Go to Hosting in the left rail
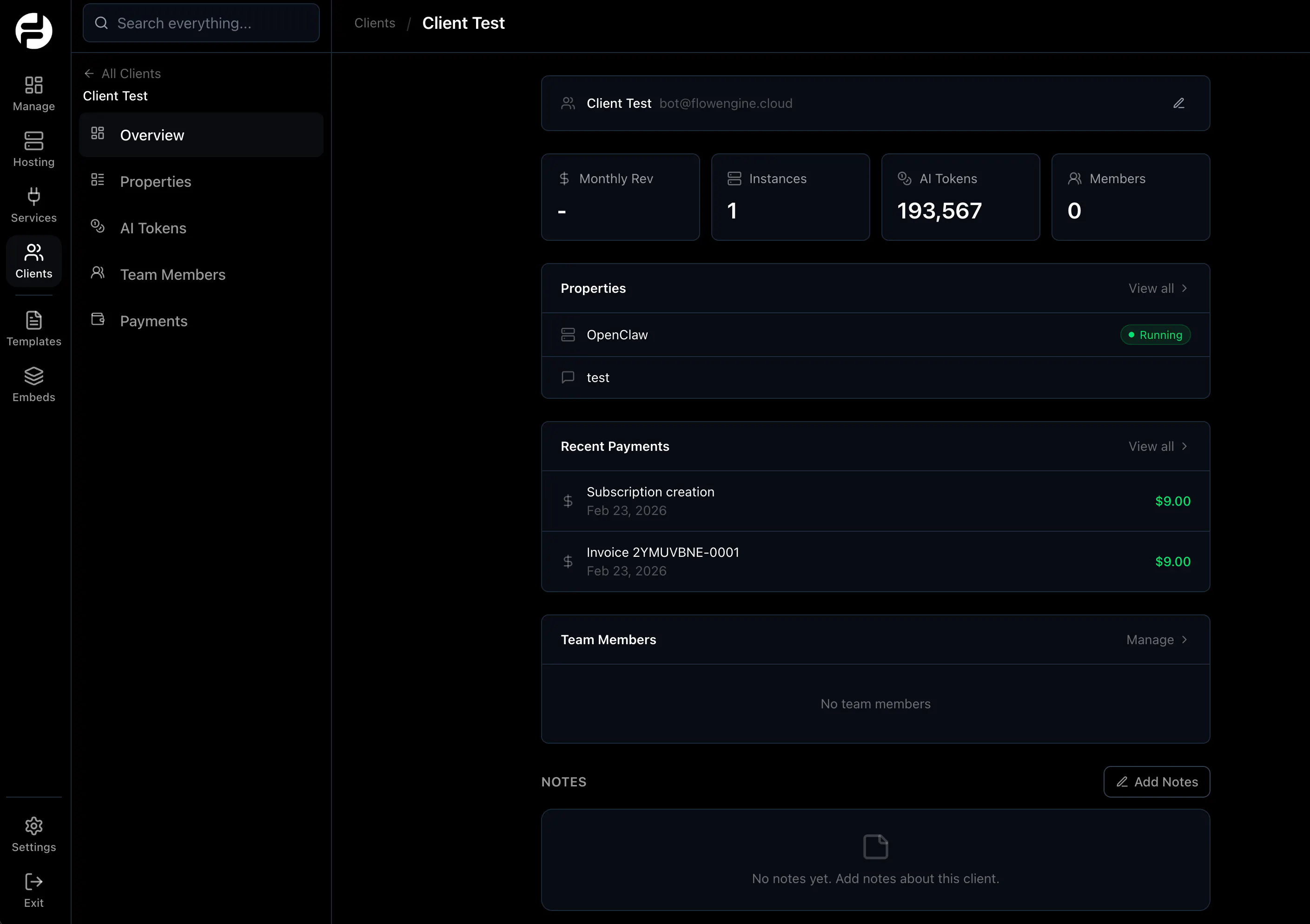Screen dimensions: 1310x924 click(x=33, y=150)
